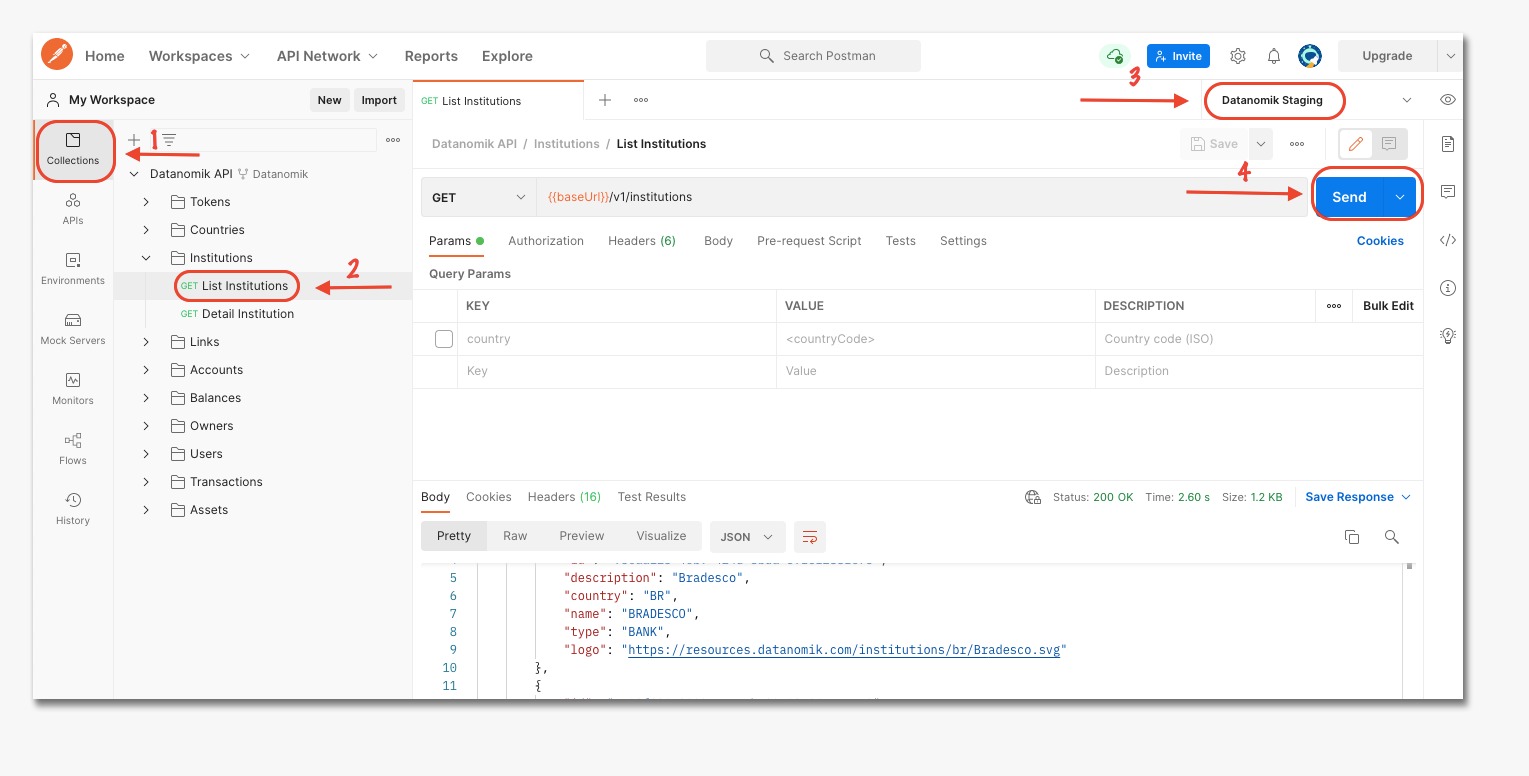This screenshot has height=776, width=1529.
Task: Open the settings gear icon
Action: tap(1238, 56)
